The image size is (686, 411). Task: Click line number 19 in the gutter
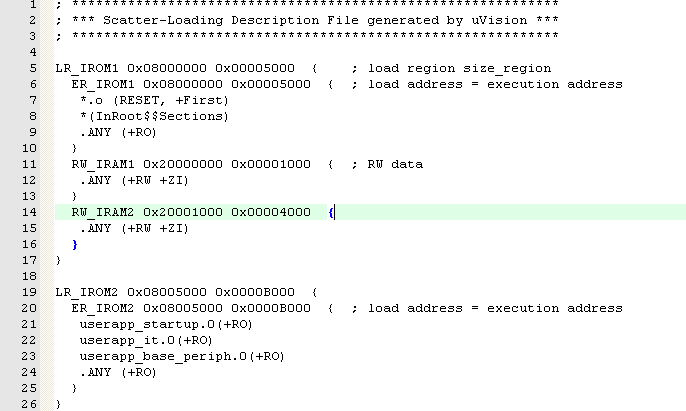coord(29,292)
